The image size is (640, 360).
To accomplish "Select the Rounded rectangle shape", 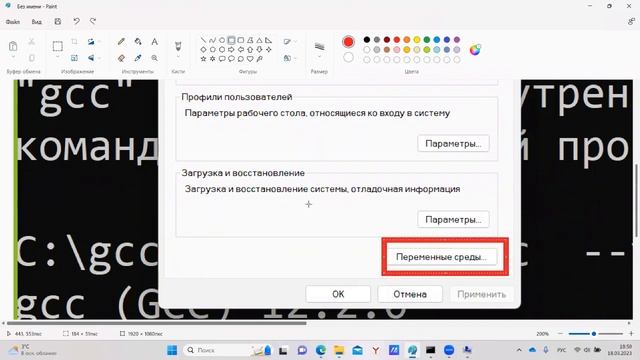I will tap(240, 40).
